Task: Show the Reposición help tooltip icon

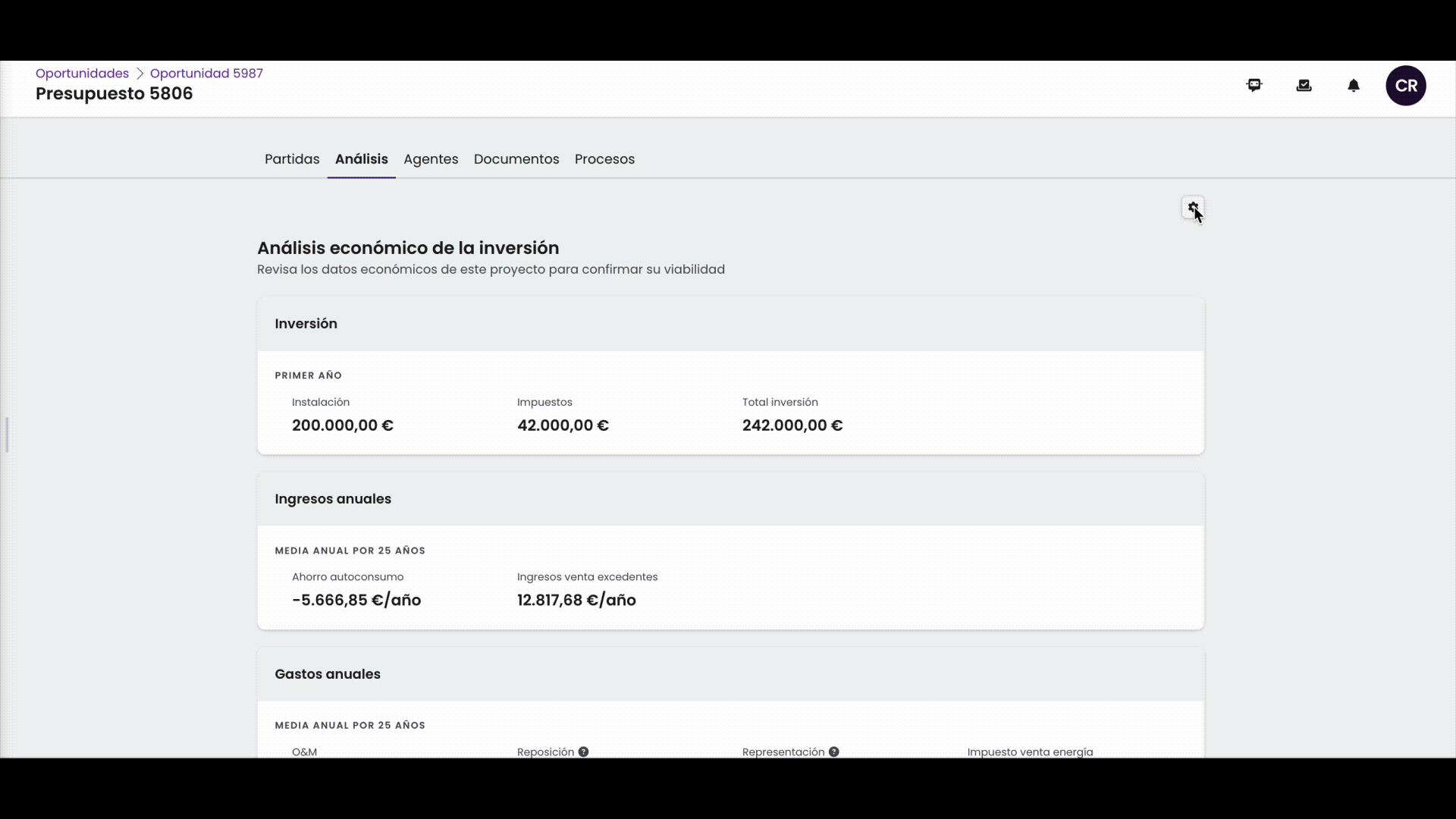Action: pos(583,752)
